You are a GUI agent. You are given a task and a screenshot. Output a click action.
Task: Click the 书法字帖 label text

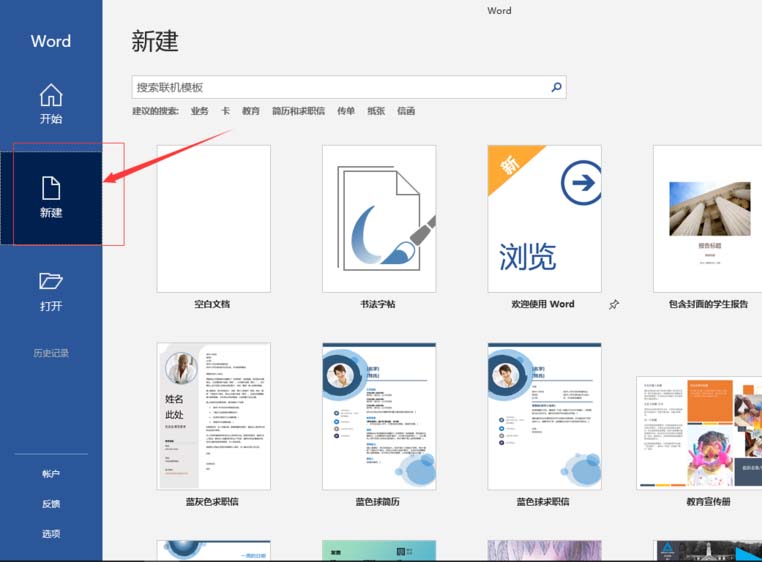pos(378,304)
